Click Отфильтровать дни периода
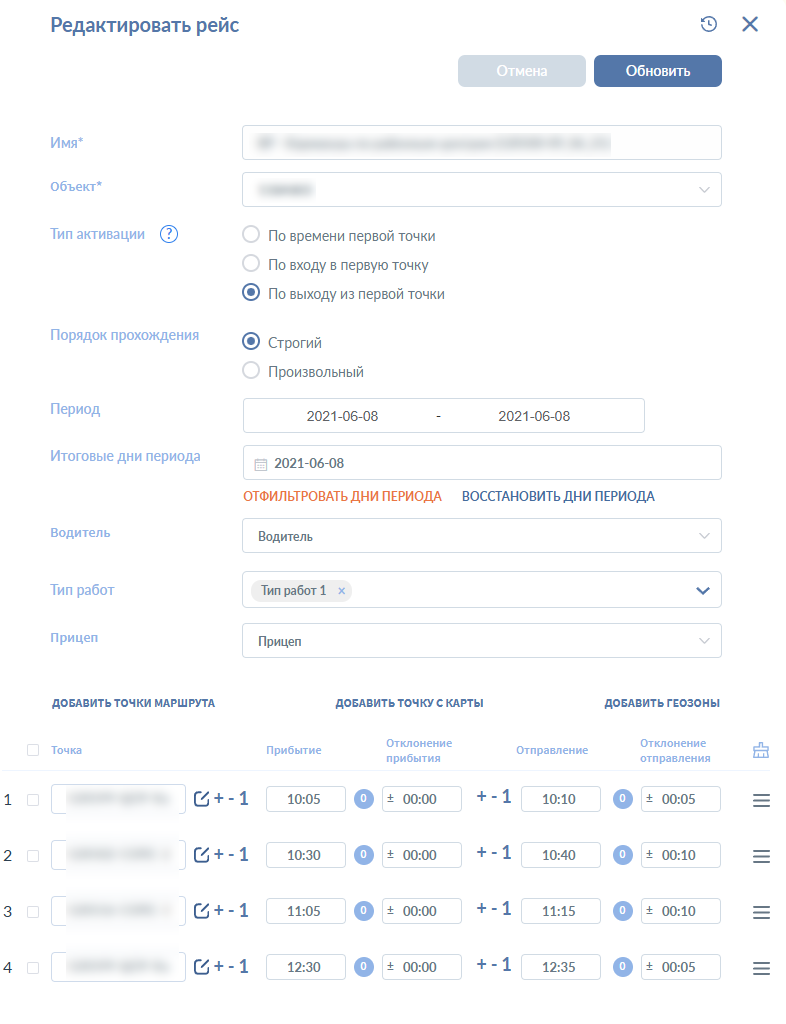 pos(342,496)
